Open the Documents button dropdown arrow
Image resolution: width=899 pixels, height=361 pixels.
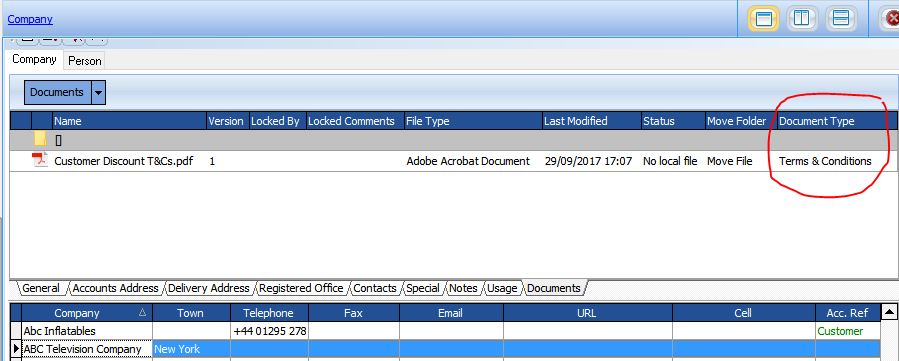[99, 92]
